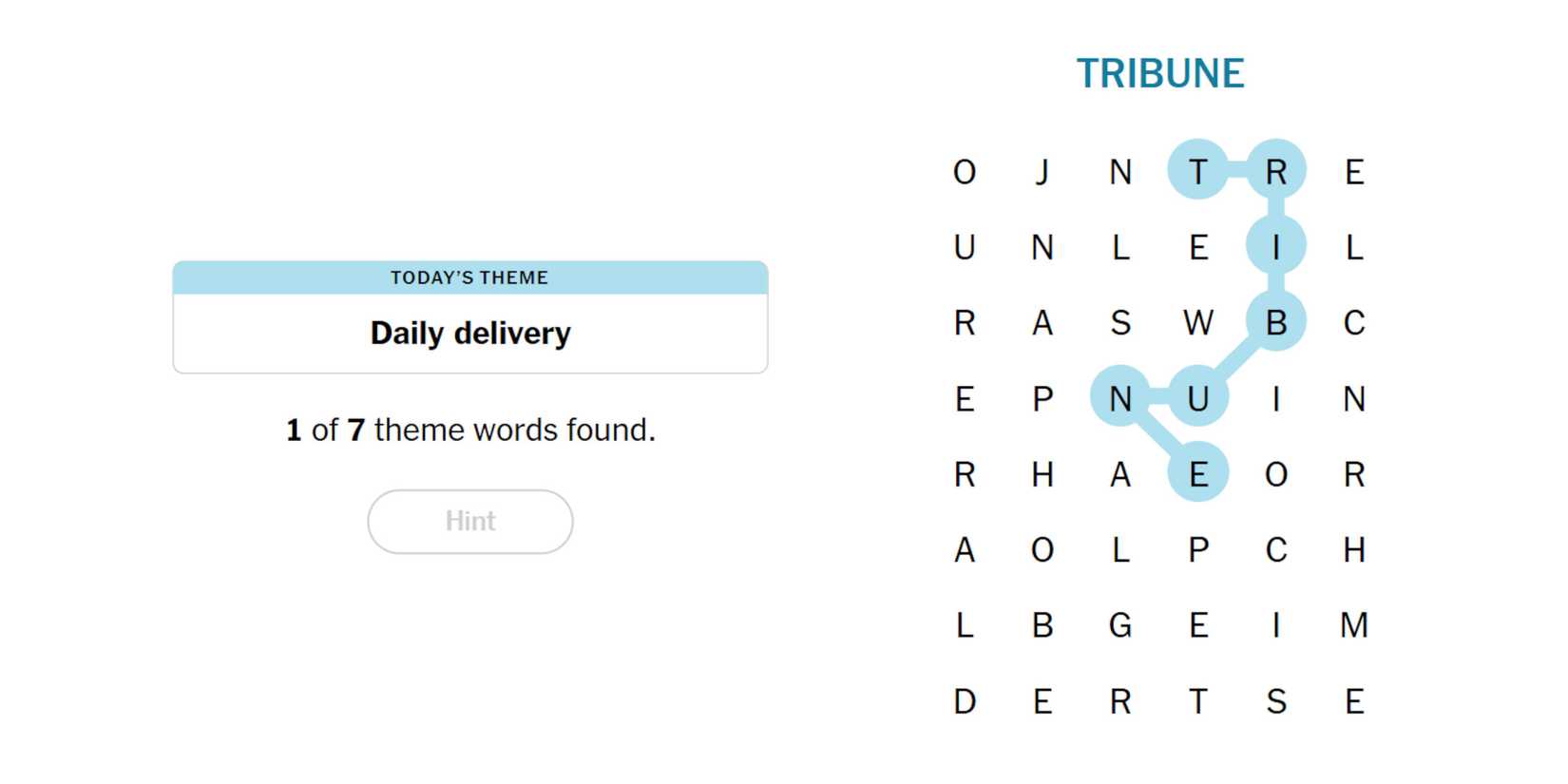The width and height of the screenshot is (1568, 784).
Task: Select letter E in the bottom-right corner
Action: click(1354, 701)
